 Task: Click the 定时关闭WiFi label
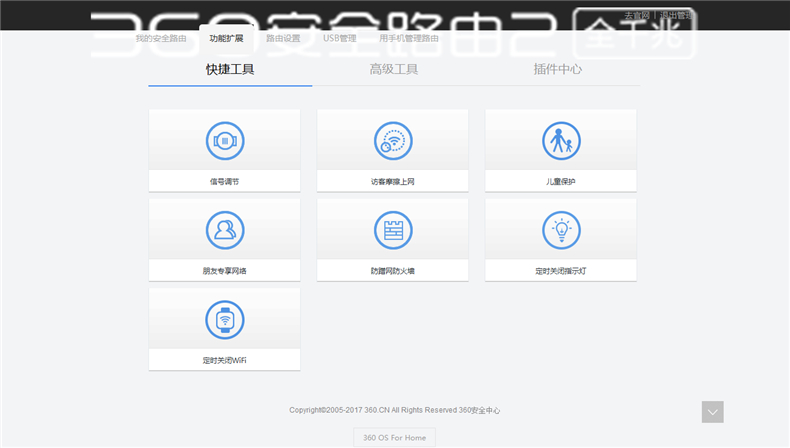tap(225, 360)
